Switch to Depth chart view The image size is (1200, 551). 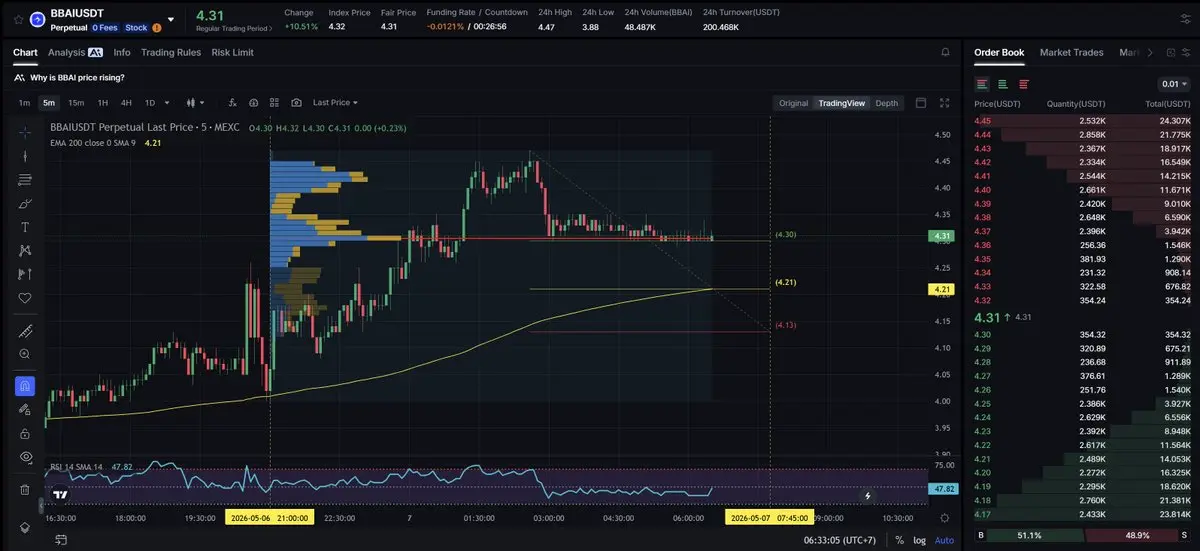[x=887, y=103]
